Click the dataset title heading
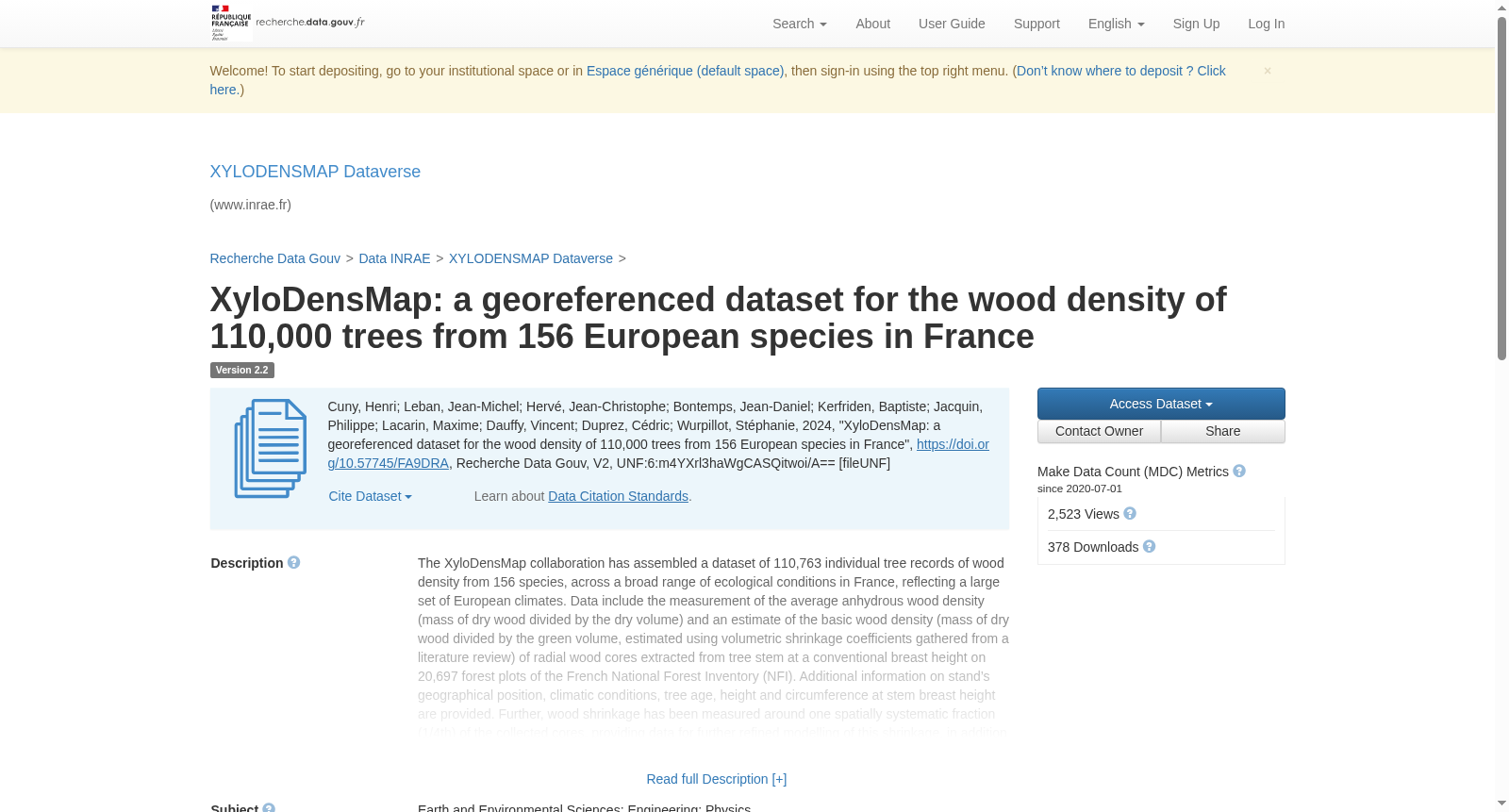The height and width of the screenshot is (812, 1509). click(x=718, y=318)
